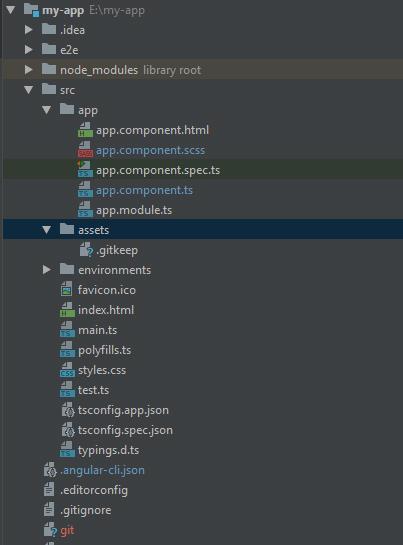Collapse the app folder arrow
Viewport: 403px width, 545px height.
coord(47,110)
